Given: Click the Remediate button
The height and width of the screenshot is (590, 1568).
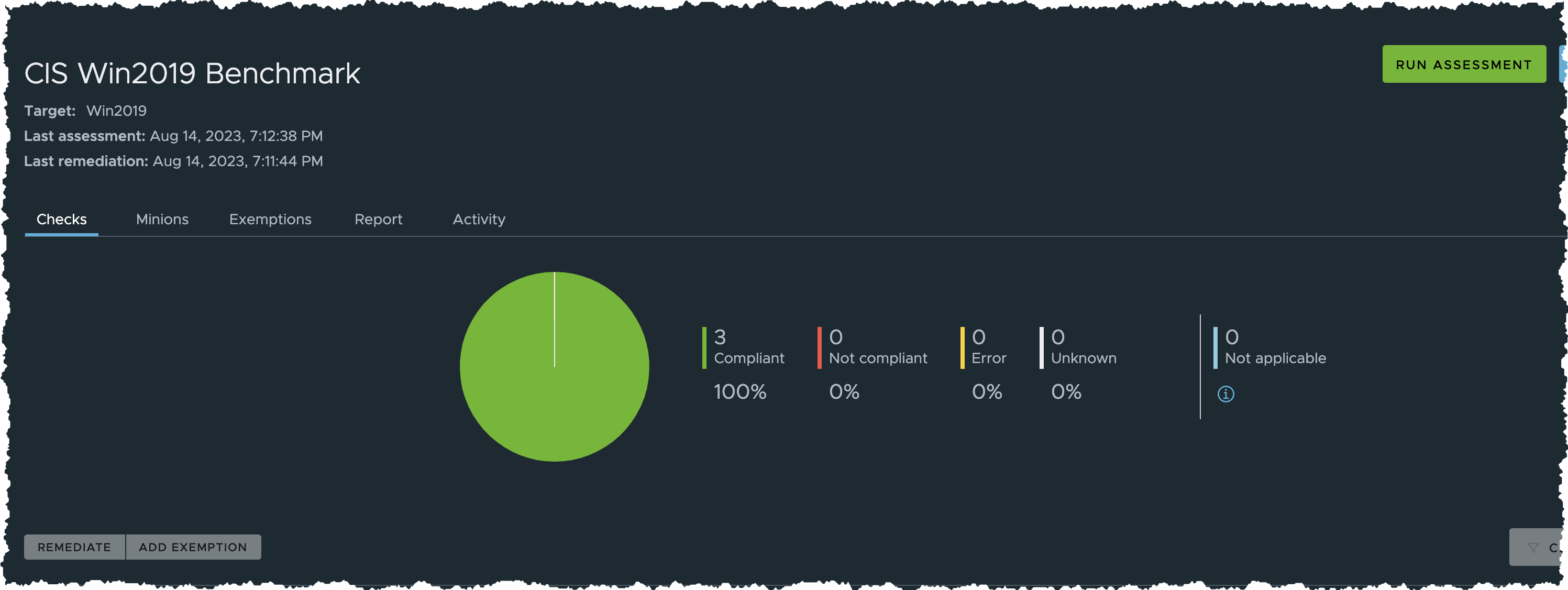Looking at the screenshot, I should [x=74, y=547].
